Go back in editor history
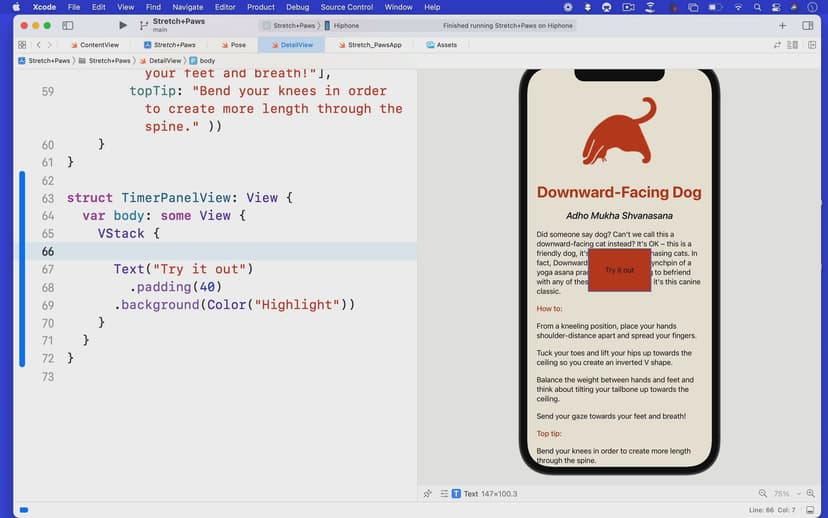Viewport: 828px width, 518px height. 39,45
